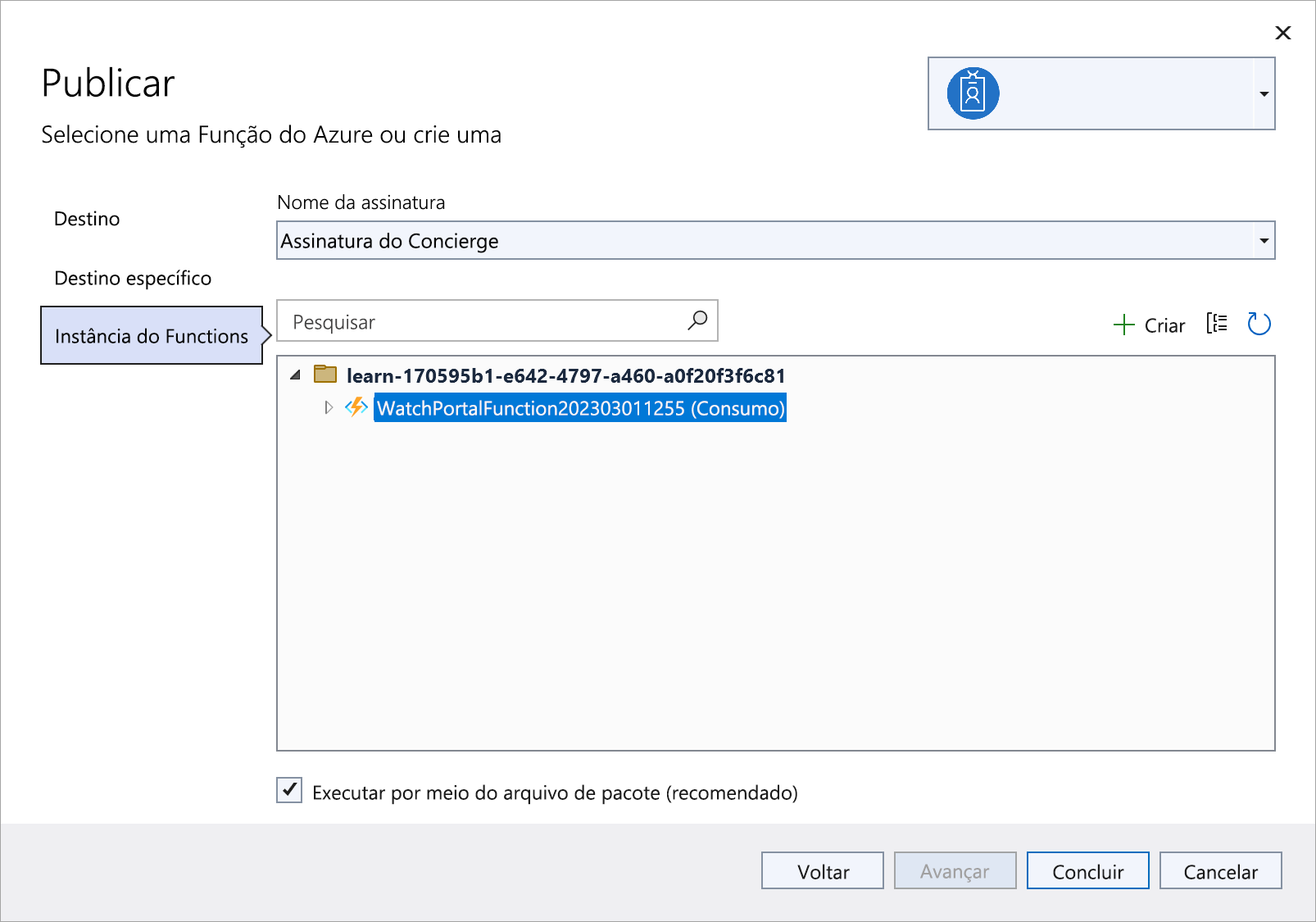Screen dimensions: 1316x922
Task: Click the Azure Functions lightning icon
Action: 356,407
